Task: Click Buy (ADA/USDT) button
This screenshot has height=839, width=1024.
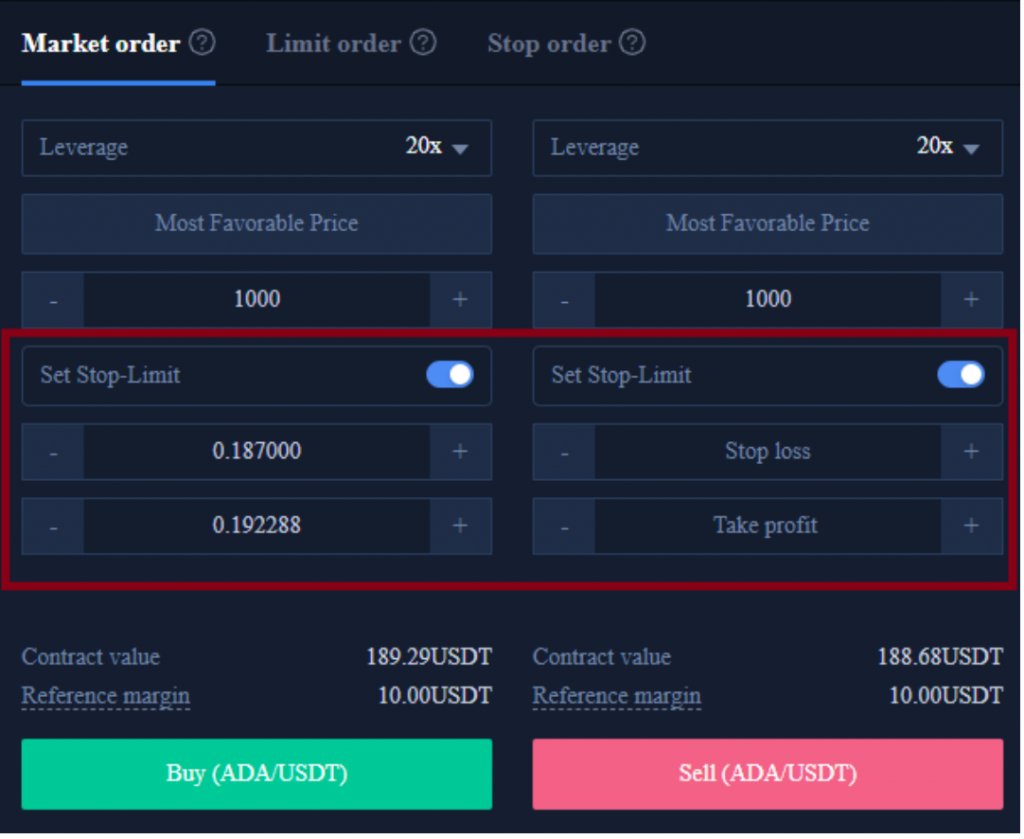Action: (x=257, y=774)
